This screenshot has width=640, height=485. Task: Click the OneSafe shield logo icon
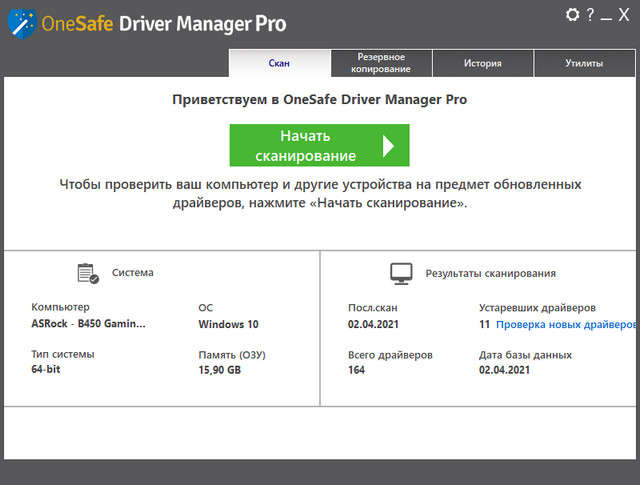pos(18,20)
